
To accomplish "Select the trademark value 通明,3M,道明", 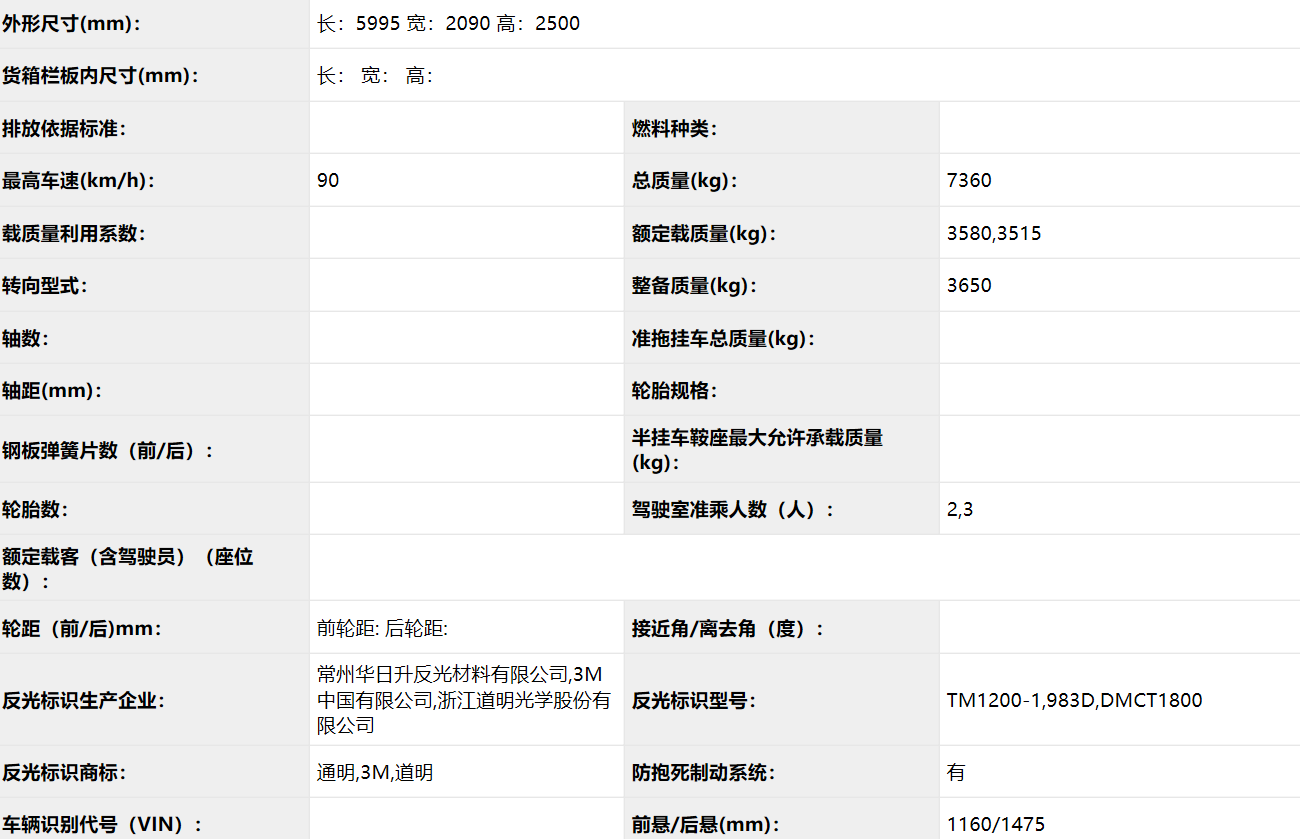I will coord(375,773).
